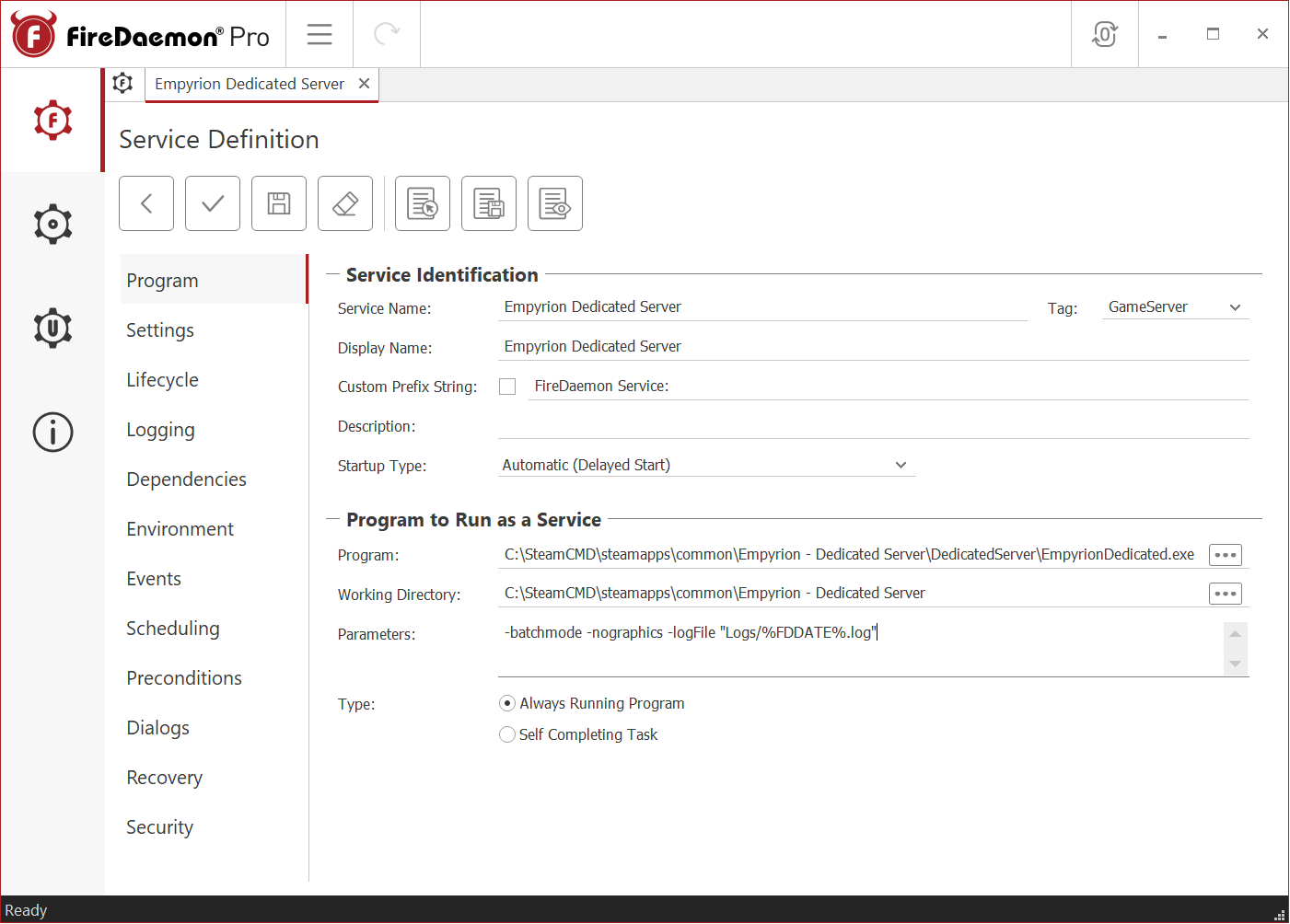Image resolution: width=1290 pixels, height=924 pixels.
Task: Open the Dependencies section
Action: [214, 479]
